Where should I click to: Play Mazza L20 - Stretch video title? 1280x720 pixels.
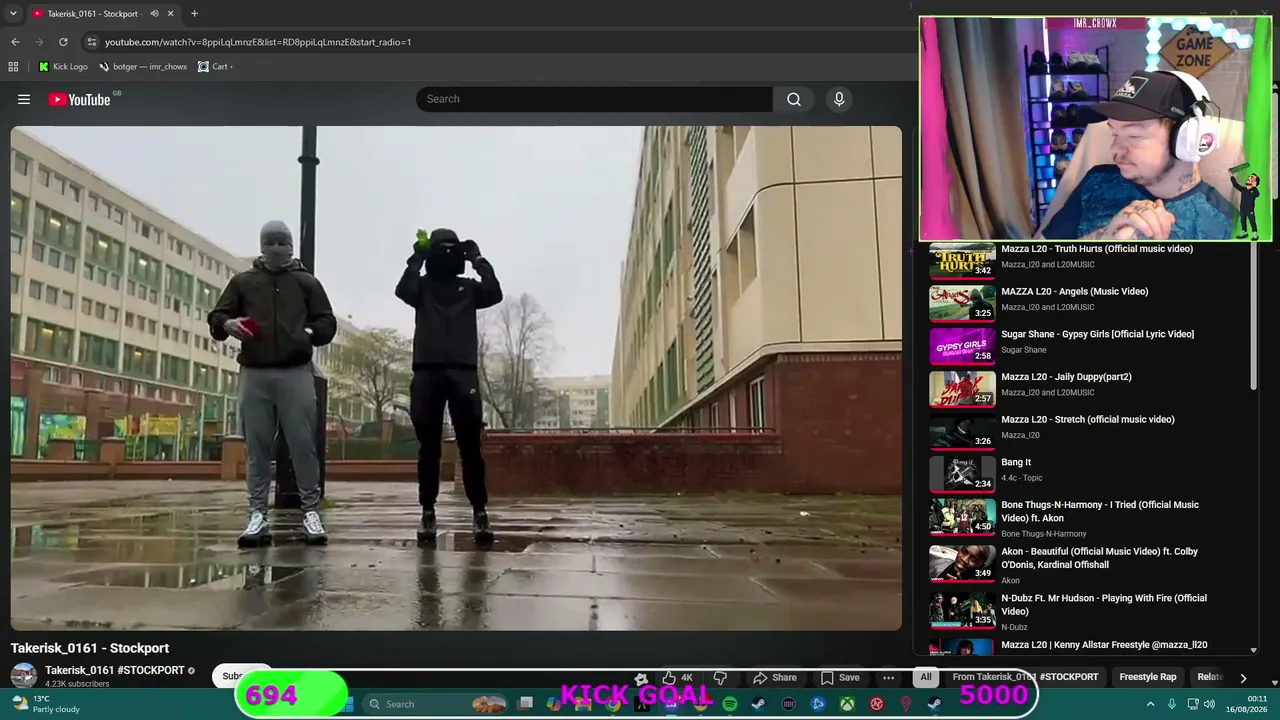[1088, 420]
